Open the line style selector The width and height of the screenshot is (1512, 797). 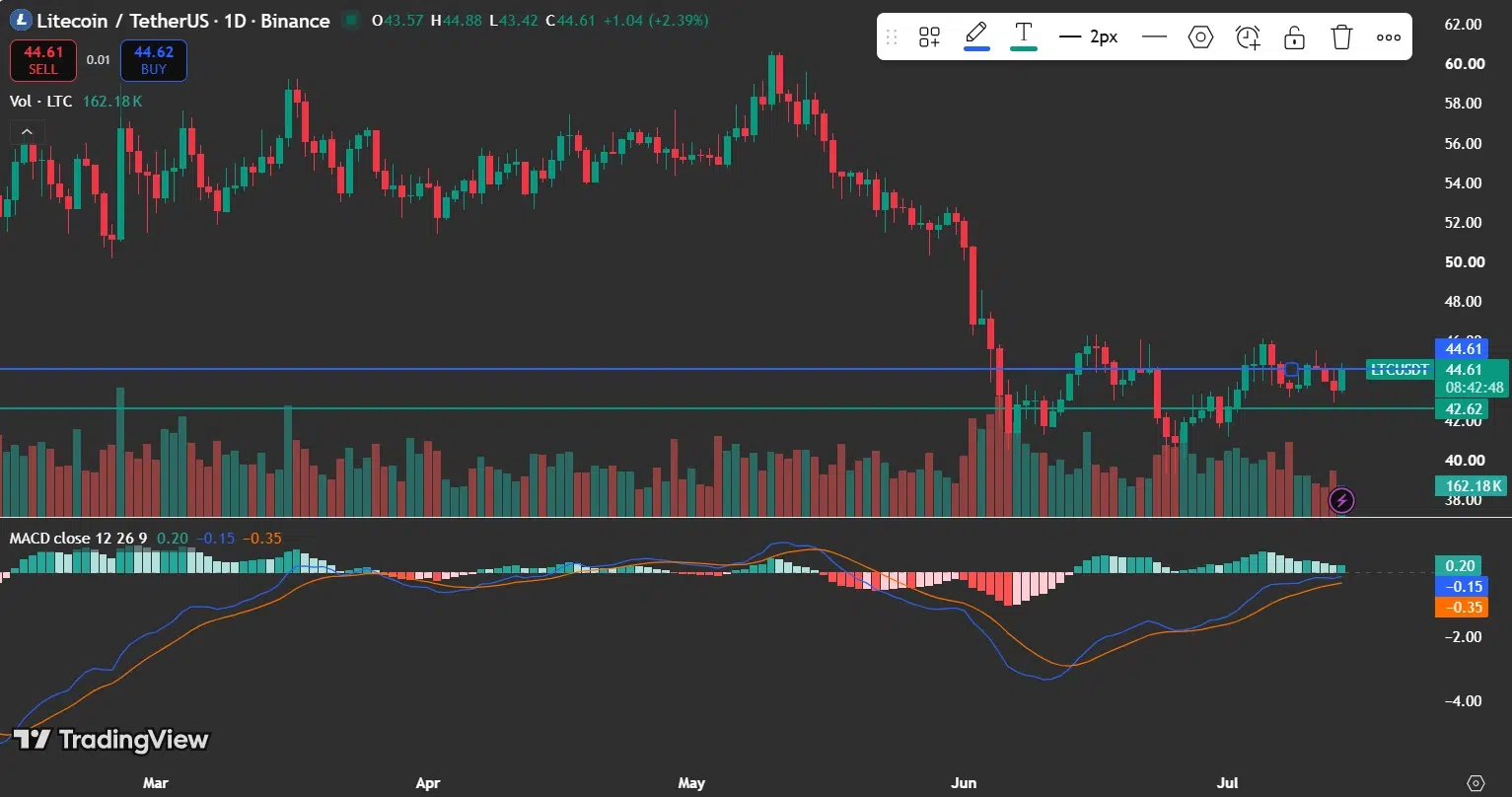tap(1154, 37)
